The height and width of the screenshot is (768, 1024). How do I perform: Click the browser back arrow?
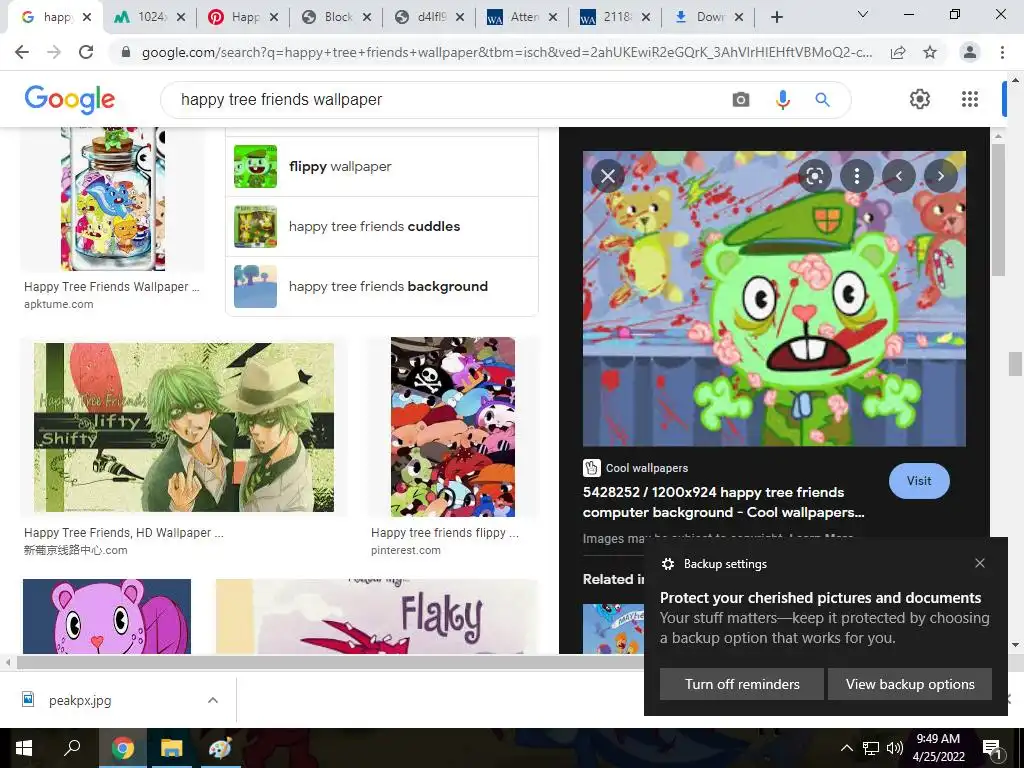coord(22,52)
